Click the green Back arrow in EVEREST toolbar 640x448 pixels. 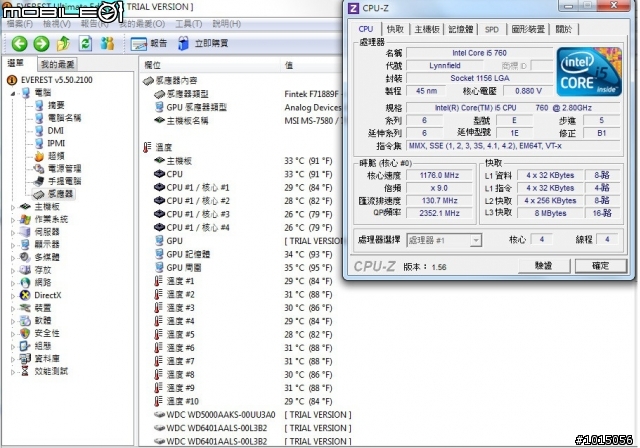click(19, 43)
